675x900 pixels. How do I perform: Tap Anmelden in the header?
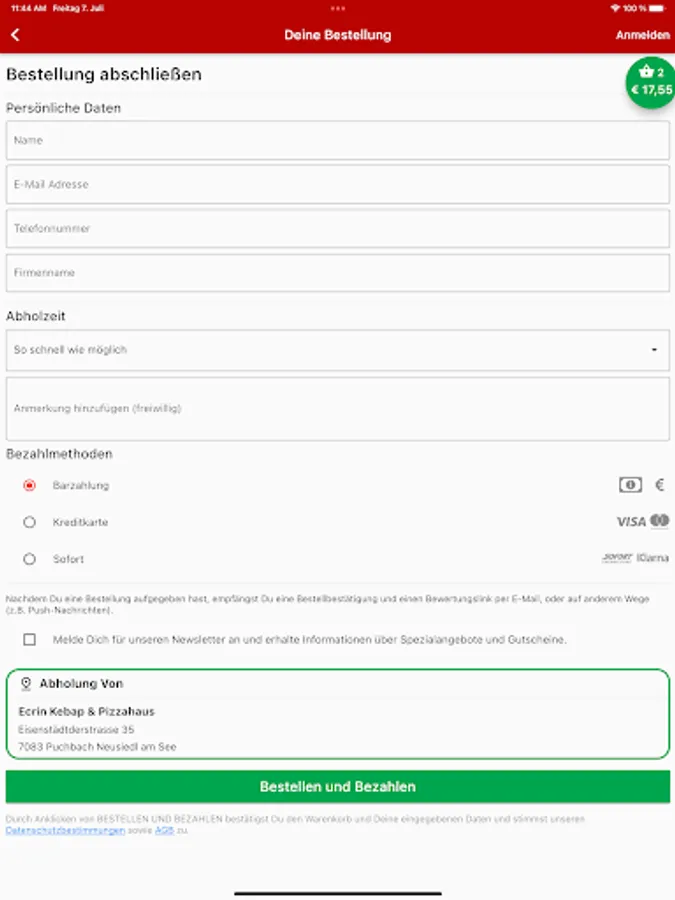642,35
